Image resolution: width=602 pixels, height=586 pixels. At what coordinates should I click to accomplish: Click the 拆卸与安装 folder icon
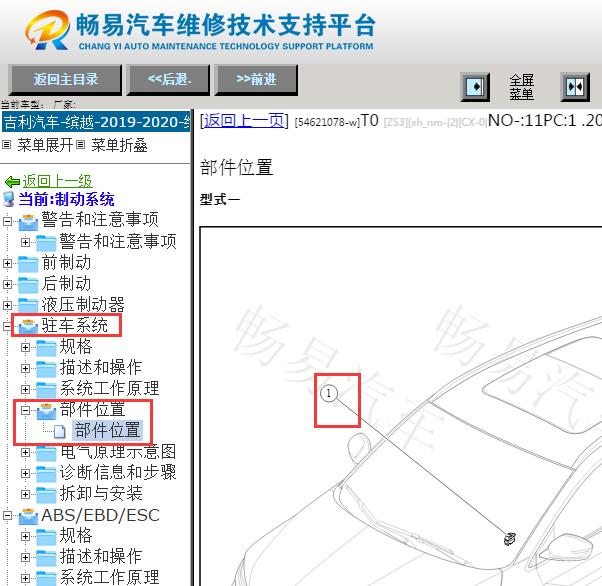point(46,495)
